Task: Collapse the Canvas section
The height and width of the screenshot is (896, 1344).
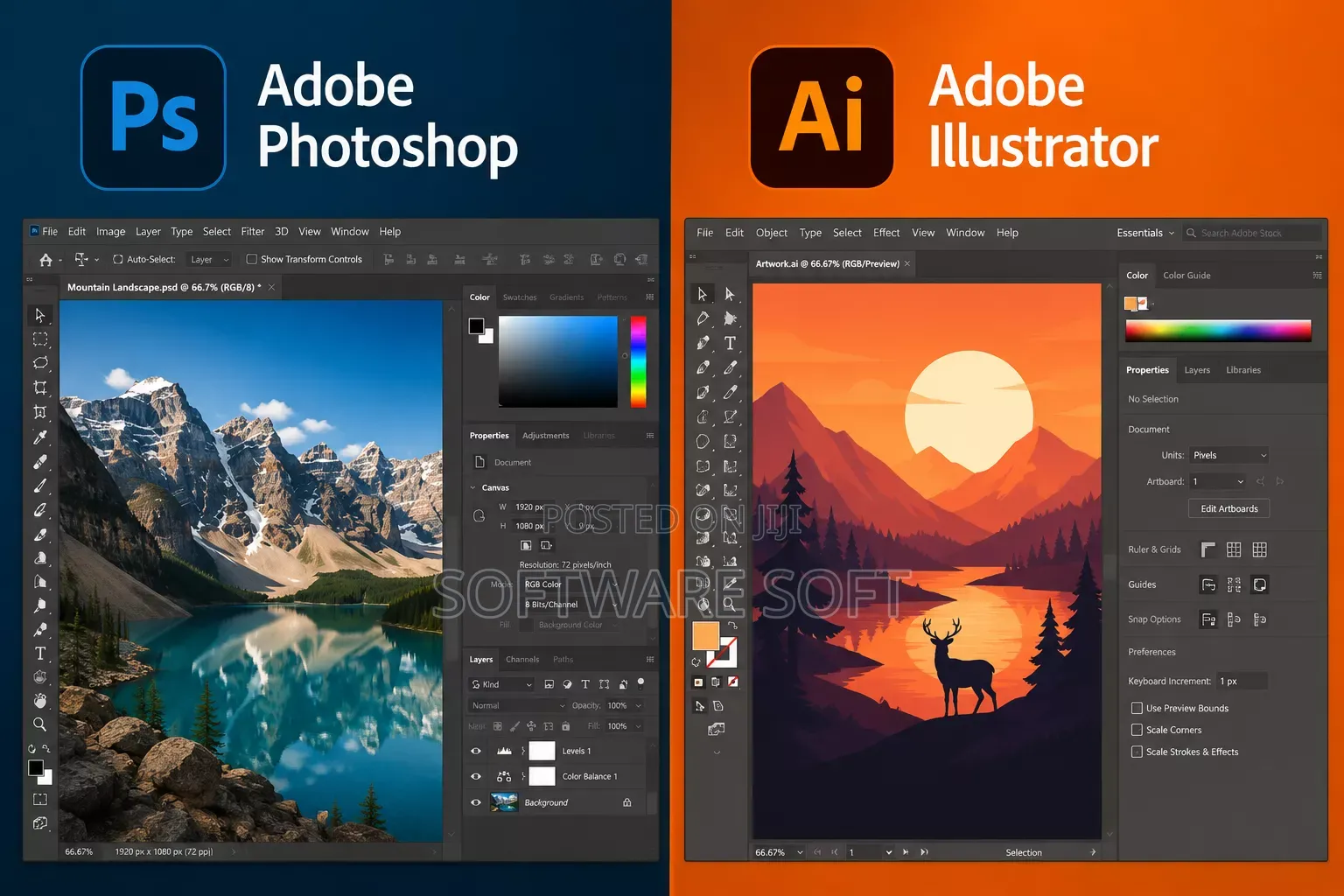Action: (473, 487)
